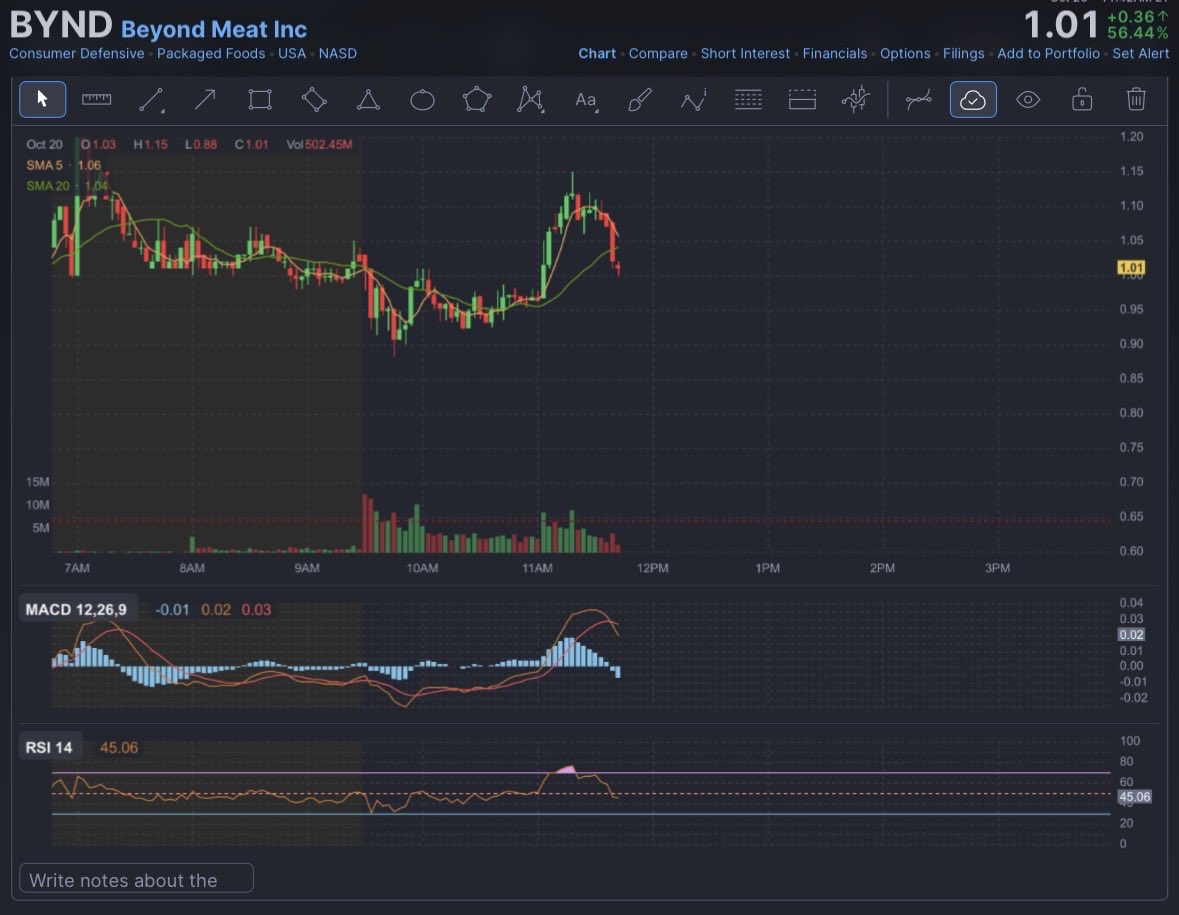Select the brush drawing tool
The width and height of the screenshot is (1179, 915).
640,99
